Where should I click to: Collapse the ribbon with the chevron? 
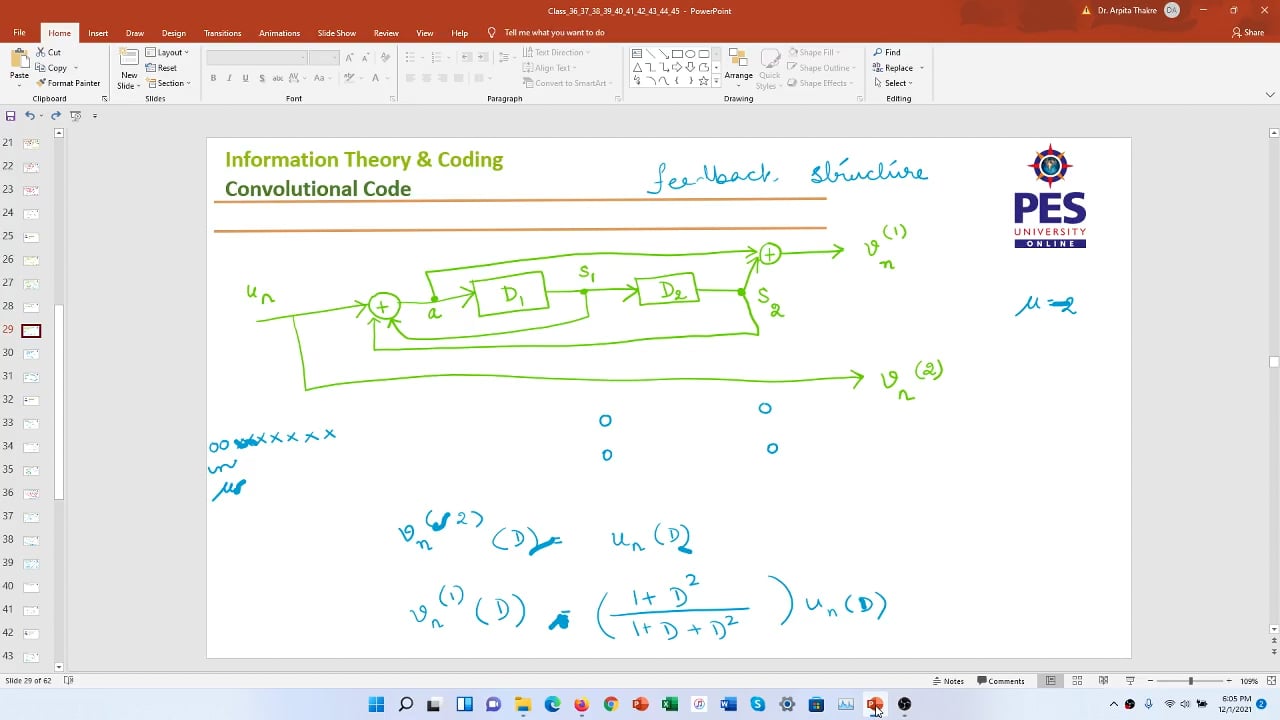(1270, 96)
